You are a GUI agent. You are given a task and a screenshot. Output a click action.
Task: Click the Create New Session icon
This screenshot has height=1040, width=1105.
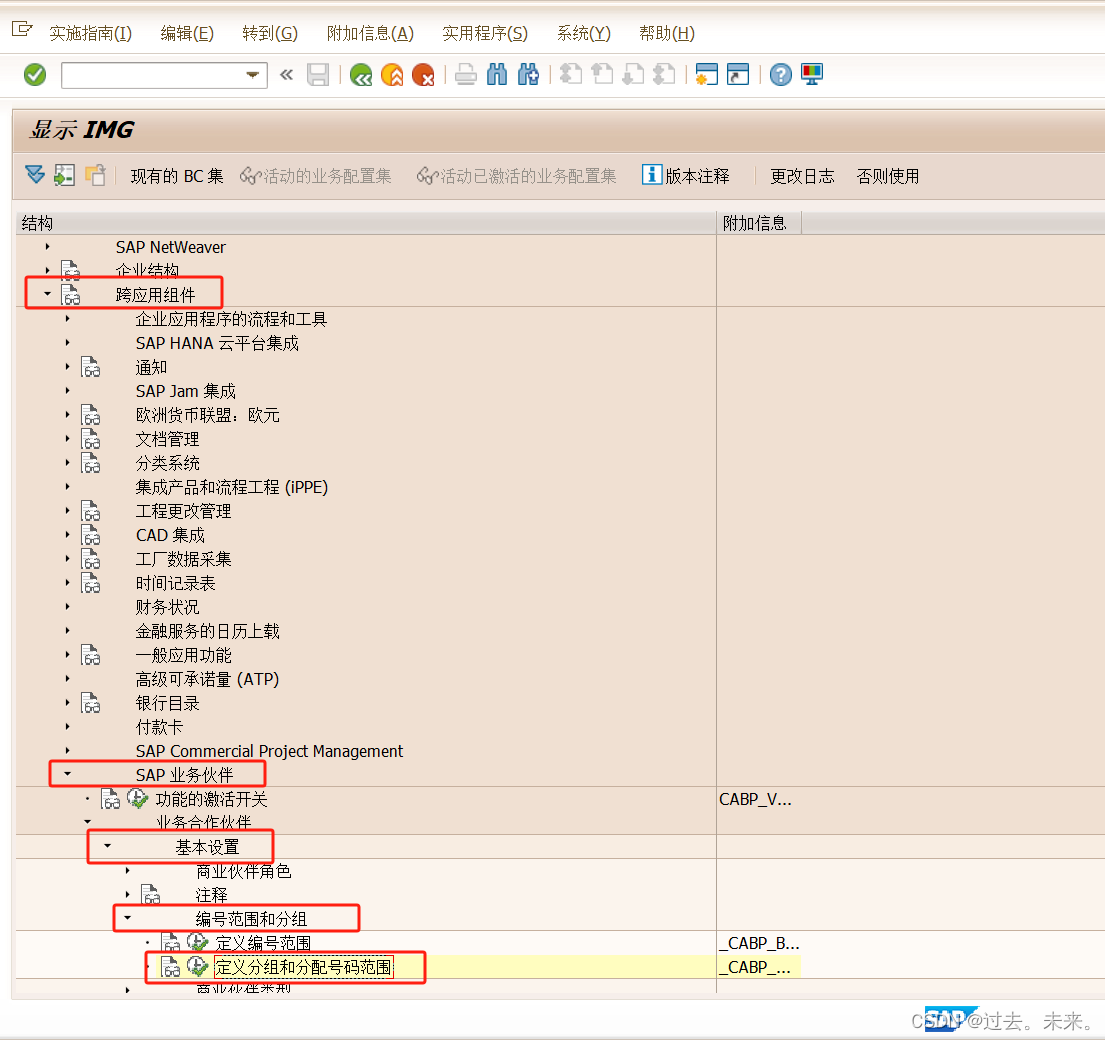click(x=706, y=75)
